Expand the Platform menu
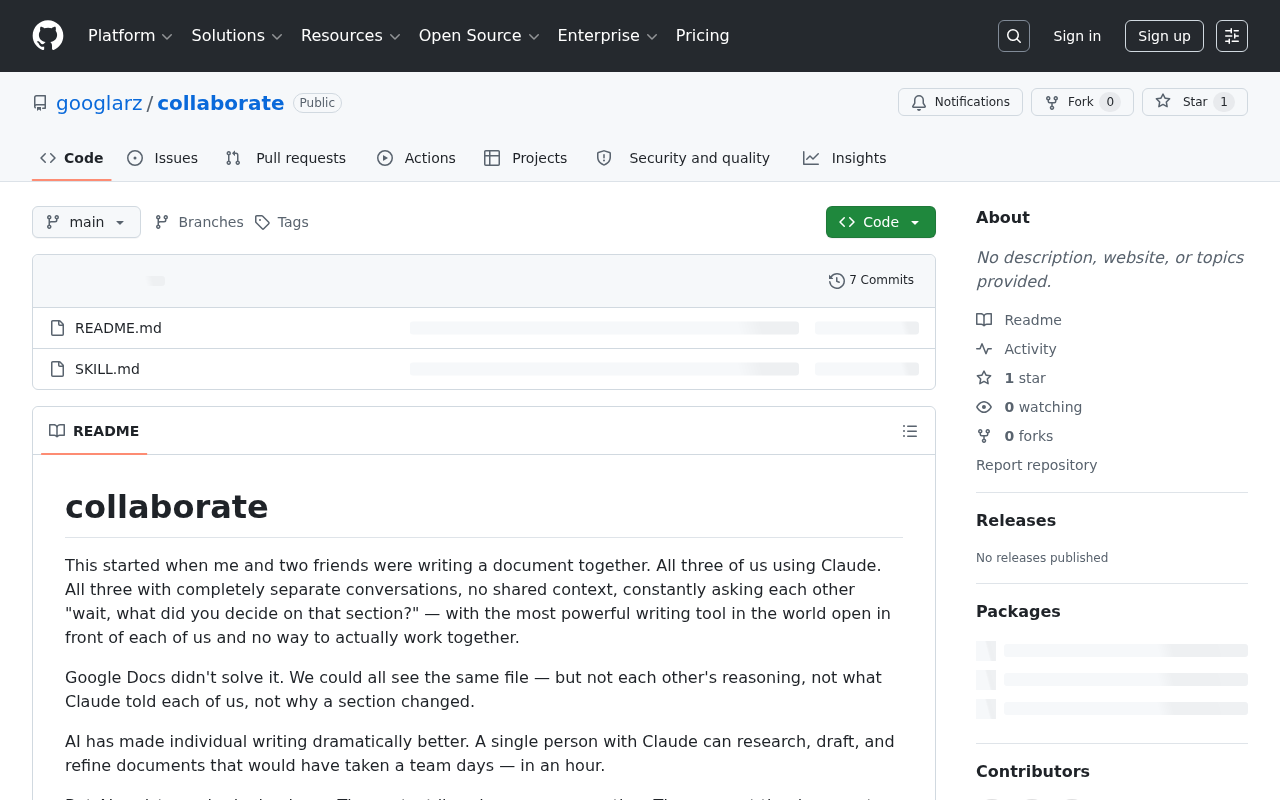Viewport: 1280px width, 800px height. [130, 36]
